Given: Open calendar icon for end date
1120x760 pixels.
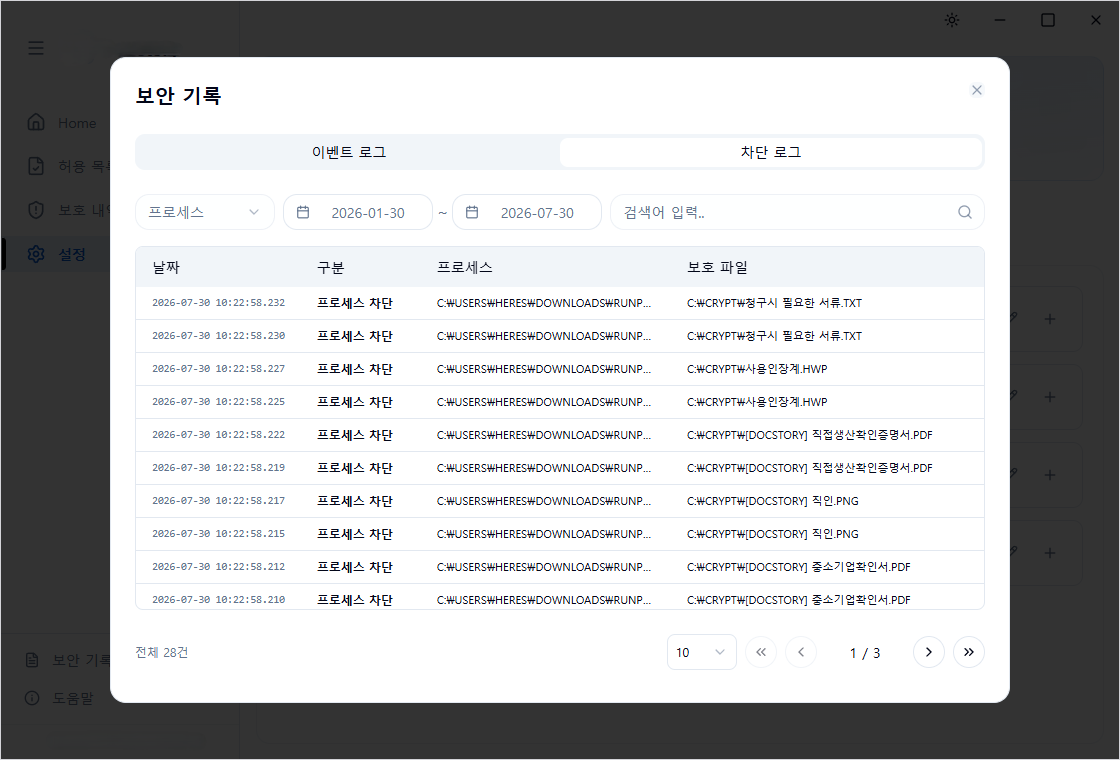Looking at the screenshot, I should click(472, 212).
